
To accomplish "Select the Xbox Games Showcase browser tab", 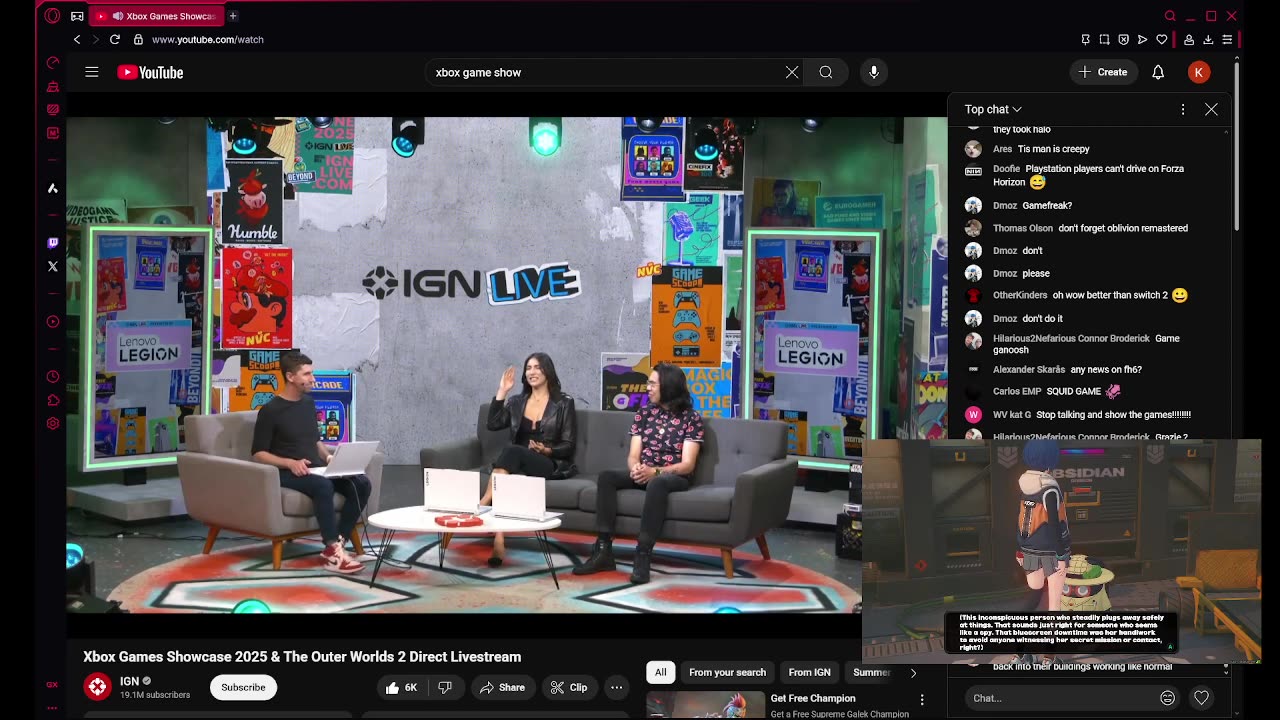I will coord(157,16).
